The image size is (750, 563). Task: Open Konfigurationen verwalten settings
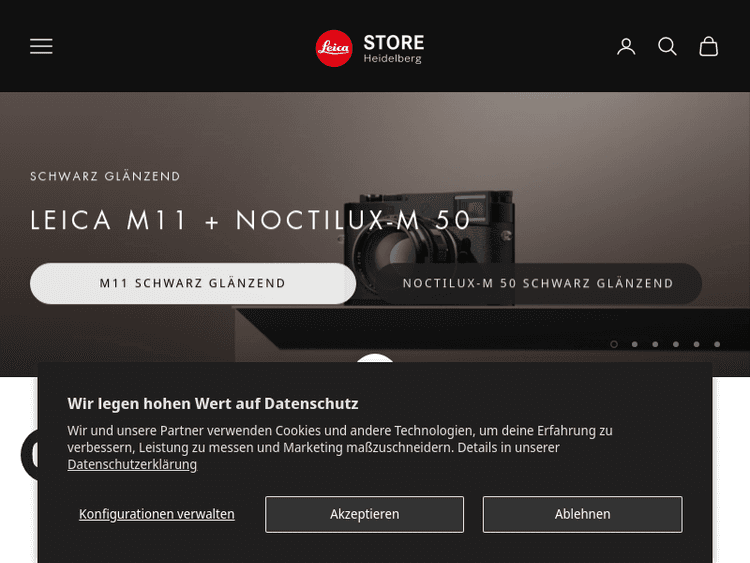[157, 514]
